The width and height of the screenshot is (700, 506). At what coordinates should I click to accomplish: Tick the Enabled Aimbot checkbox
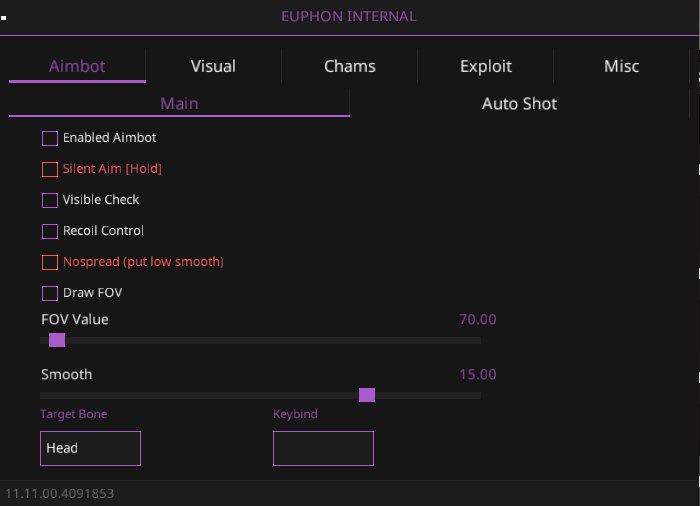(x=50, y=138)
